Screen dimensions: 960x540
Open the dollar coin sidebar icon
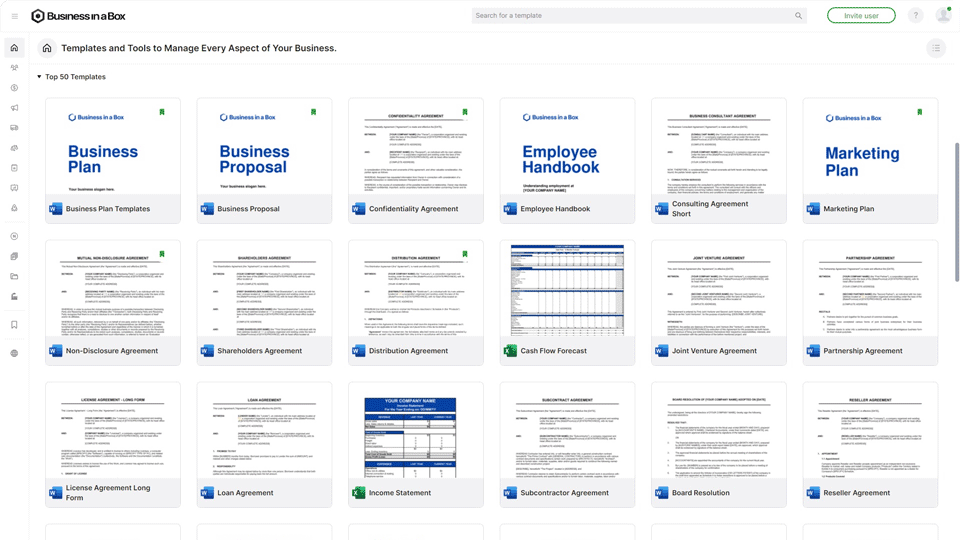tap(14, 88)
